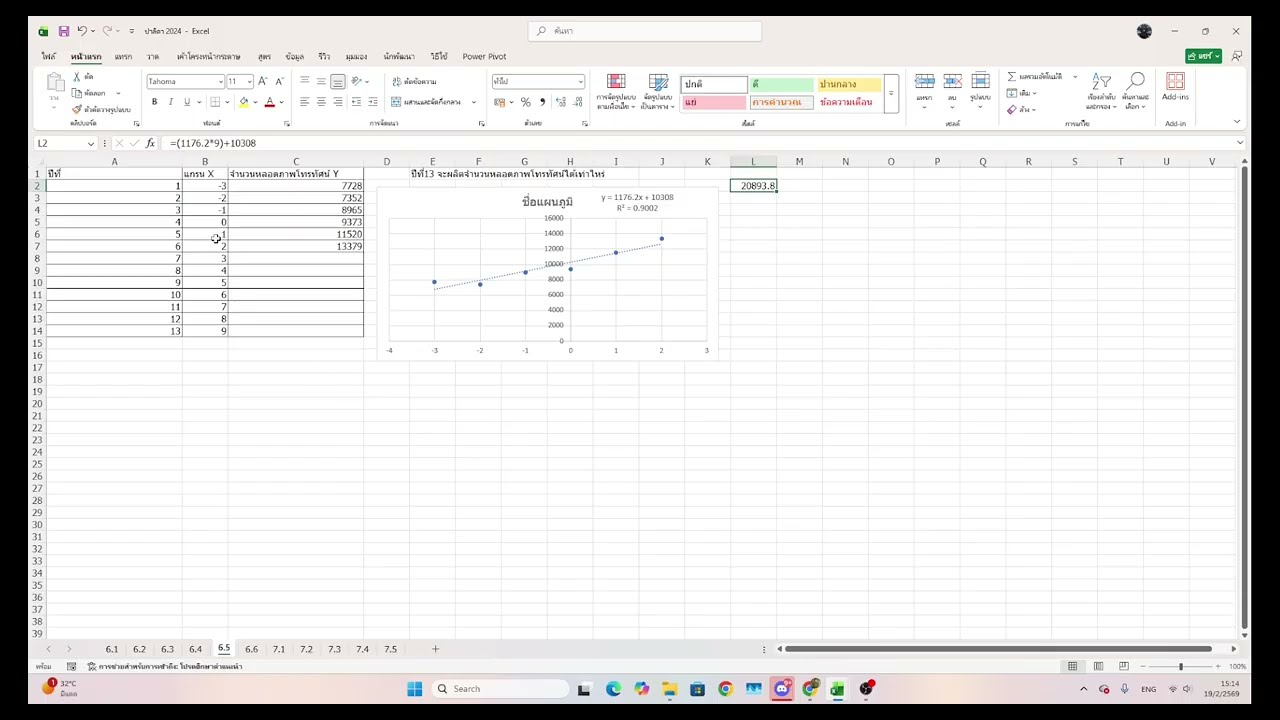The height and width of the screenshot is (720, 1280).
Task: Apply percent style icon
Action: [x=526, y=102]
